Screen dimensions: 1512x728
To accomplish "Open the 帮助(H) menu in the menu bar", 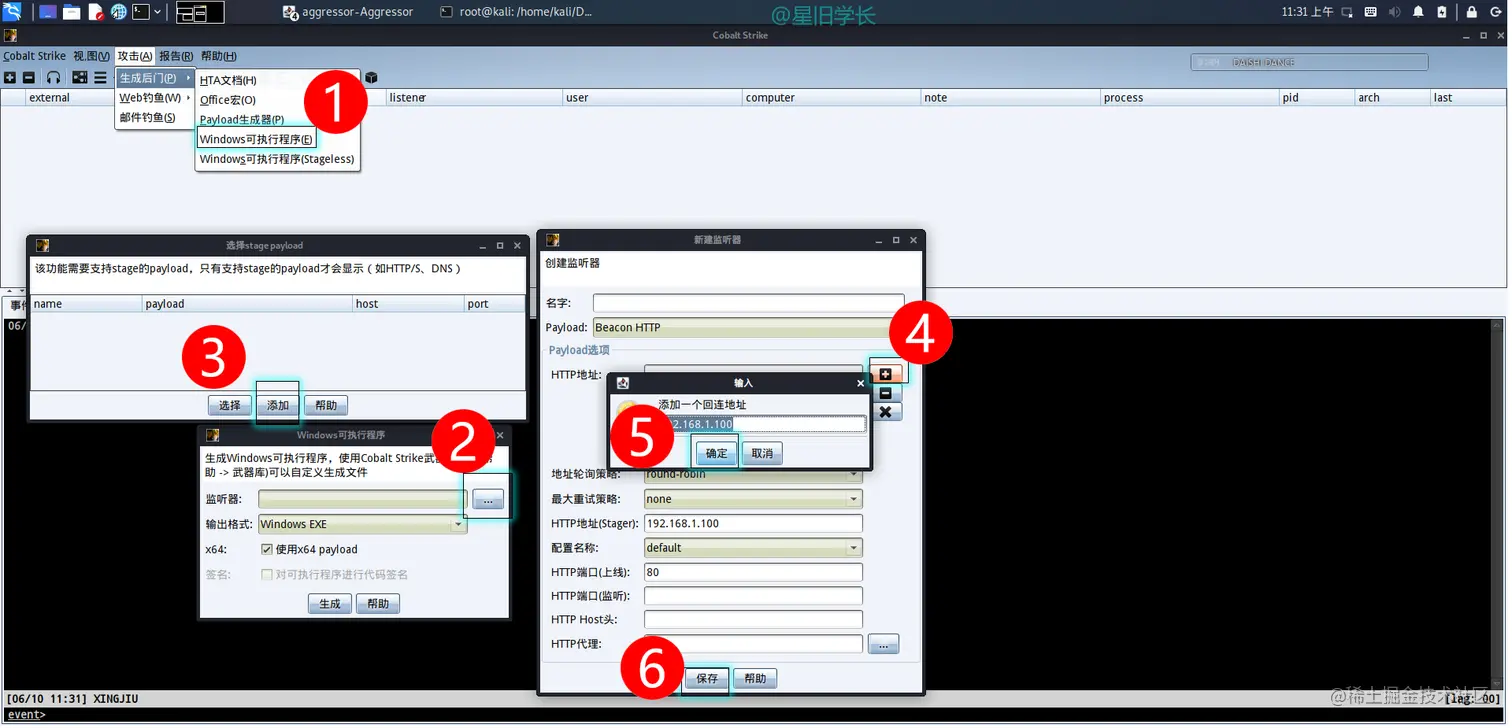I will [219, 56].
